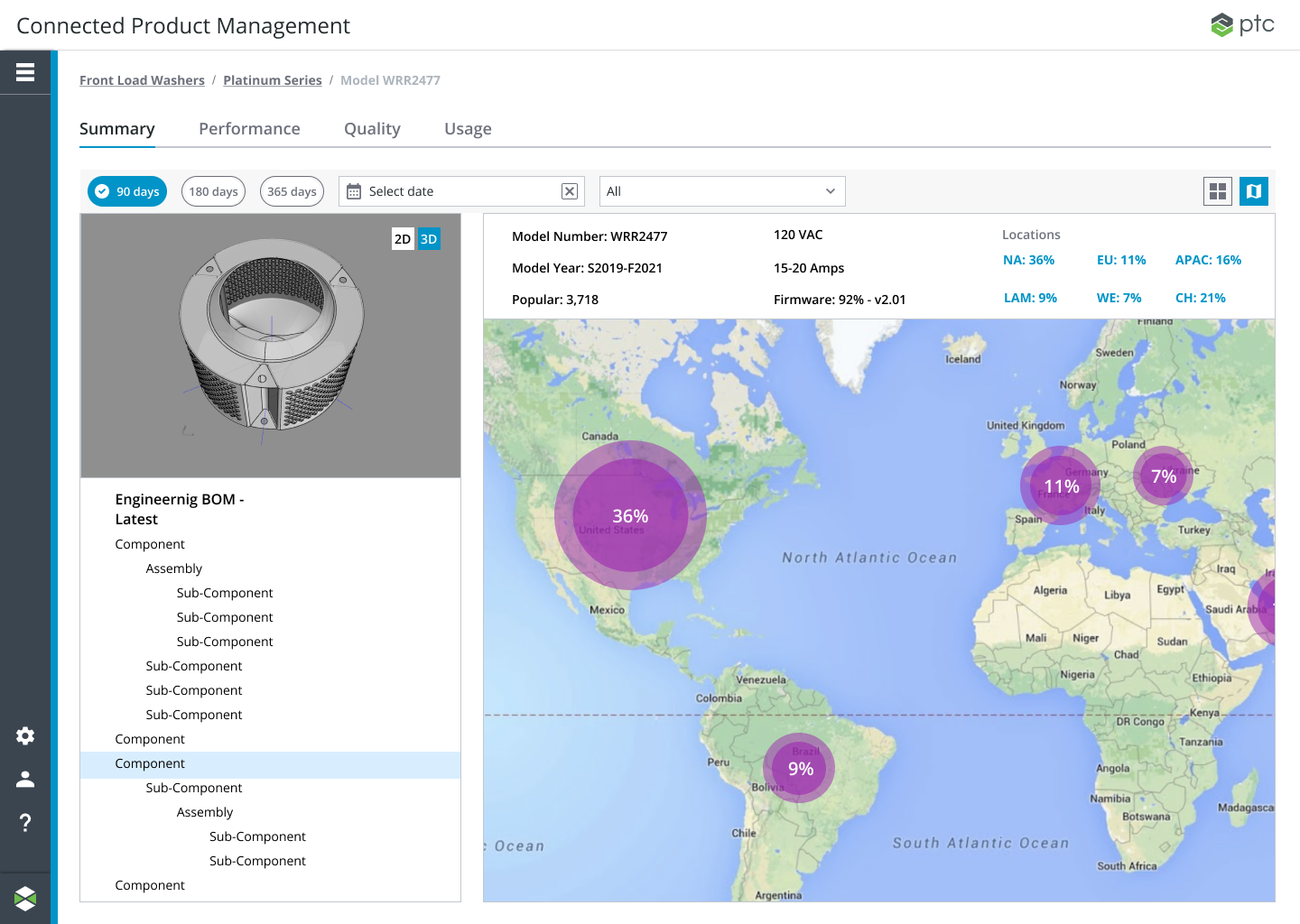
Task: Go to Front Load Washers breadcrumb
Action: tap(142, 80)
